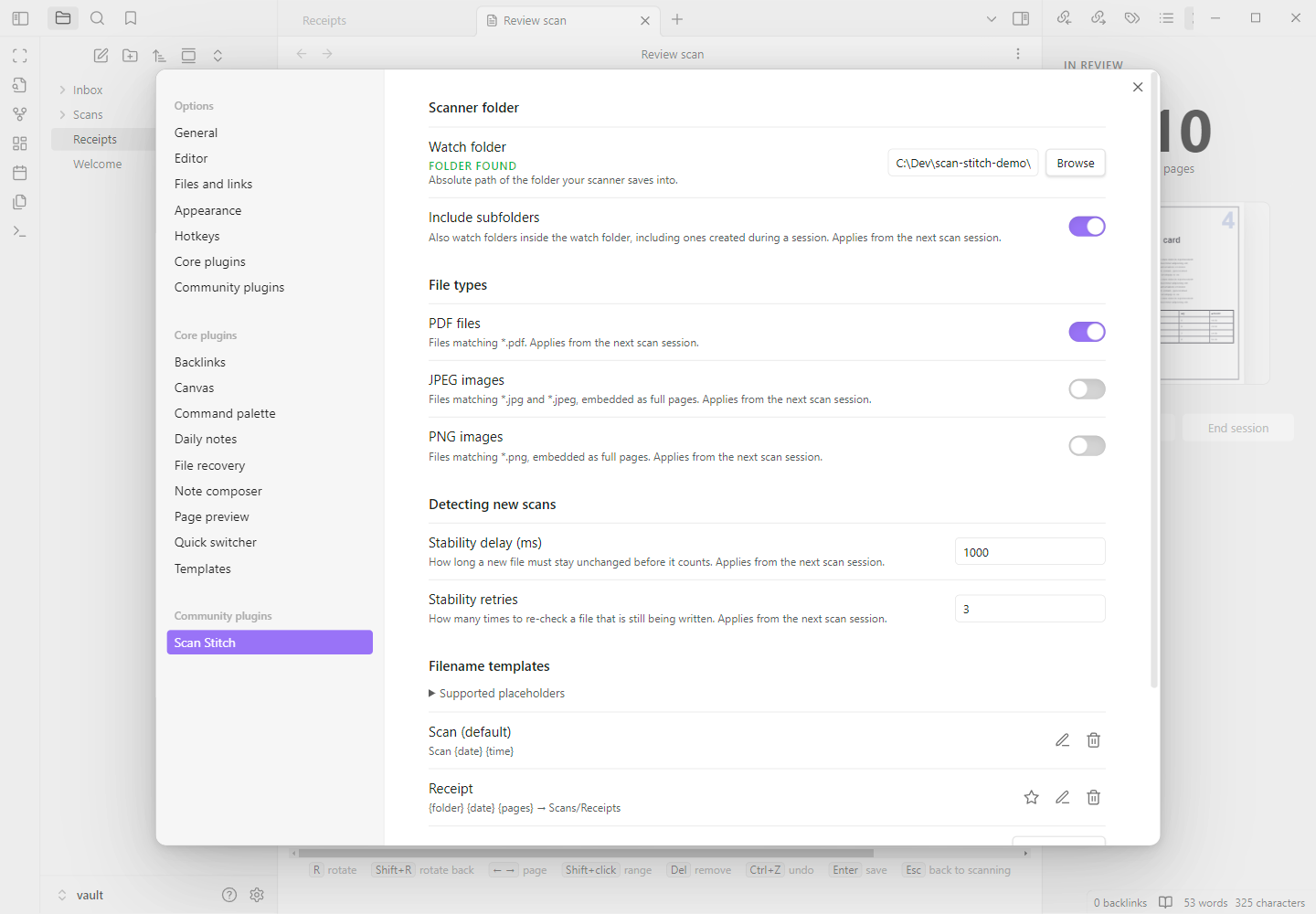Viewport: 1316px width, 914px height.
Task: Enable the JPEG images toggle
Action: (x=1087, y=389)
